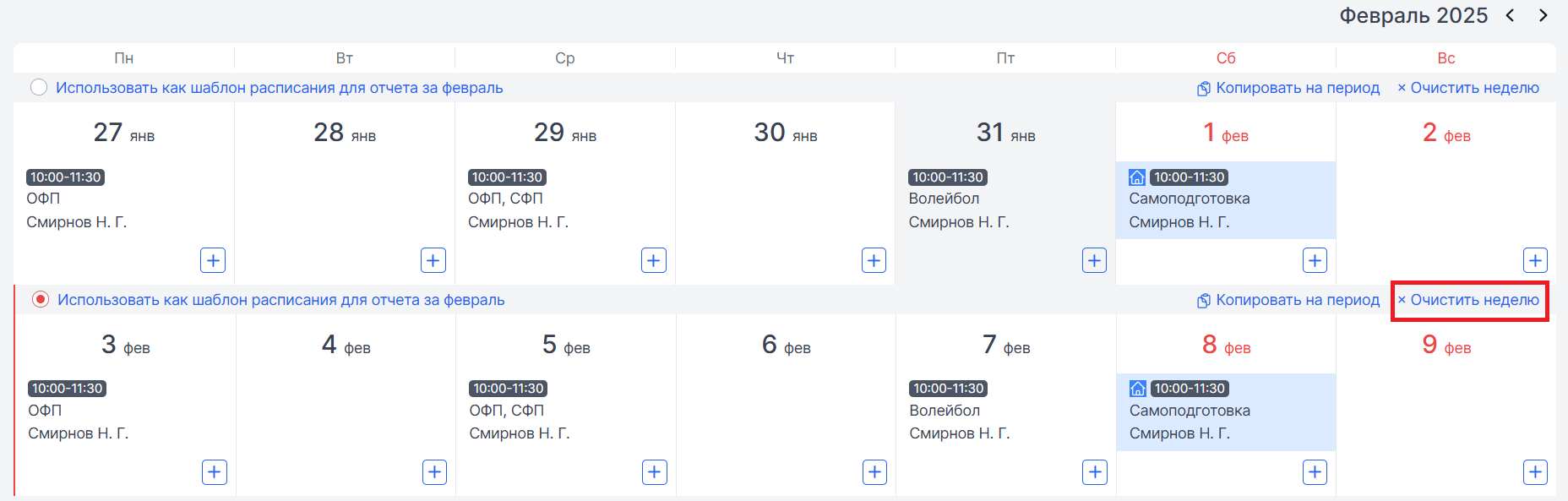Clear the first week's schedule
This screenshot has height=501, width=1568.
[x=1468, y=88]
